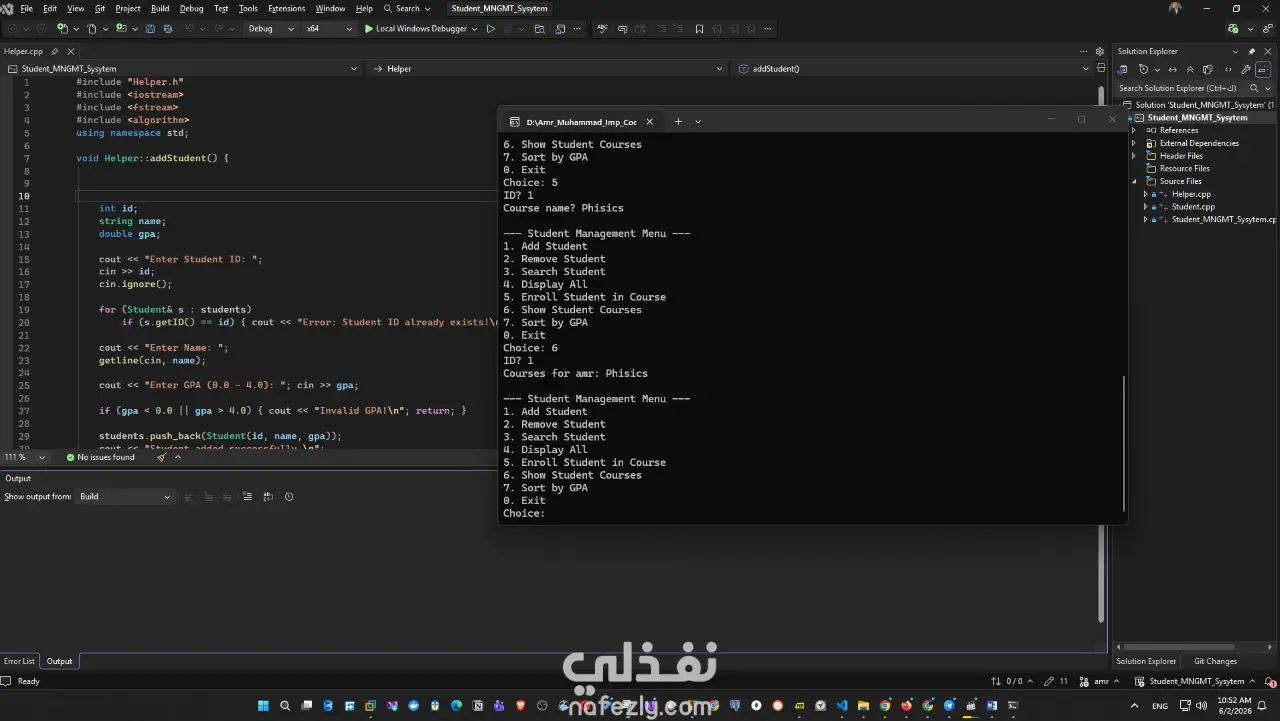Click the No issues found indicator
Screen dimensions: 1280x721
click(x=100, y=457)
